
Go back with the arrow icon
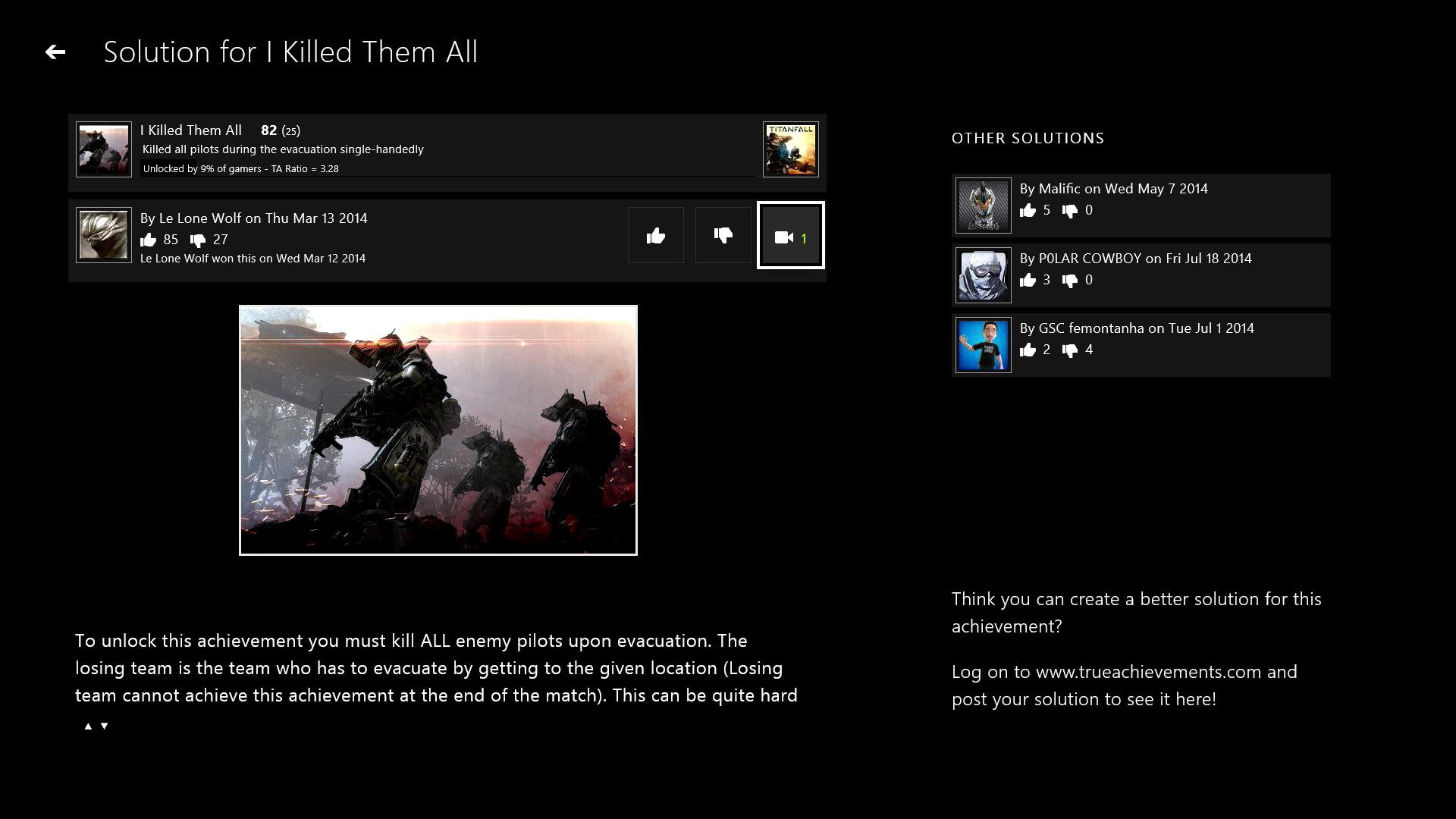click(x=55, y=52)
